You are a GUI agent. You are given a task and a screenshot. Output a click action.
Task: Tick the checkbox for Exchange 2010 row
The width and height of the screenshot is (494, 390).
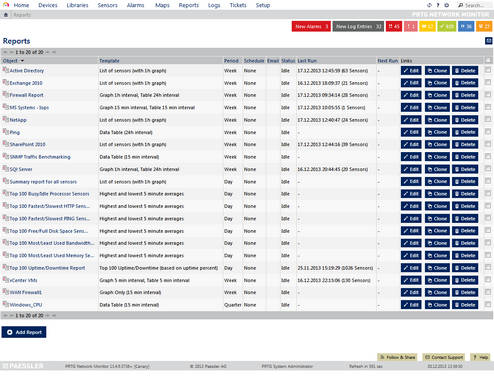point(488,82)
